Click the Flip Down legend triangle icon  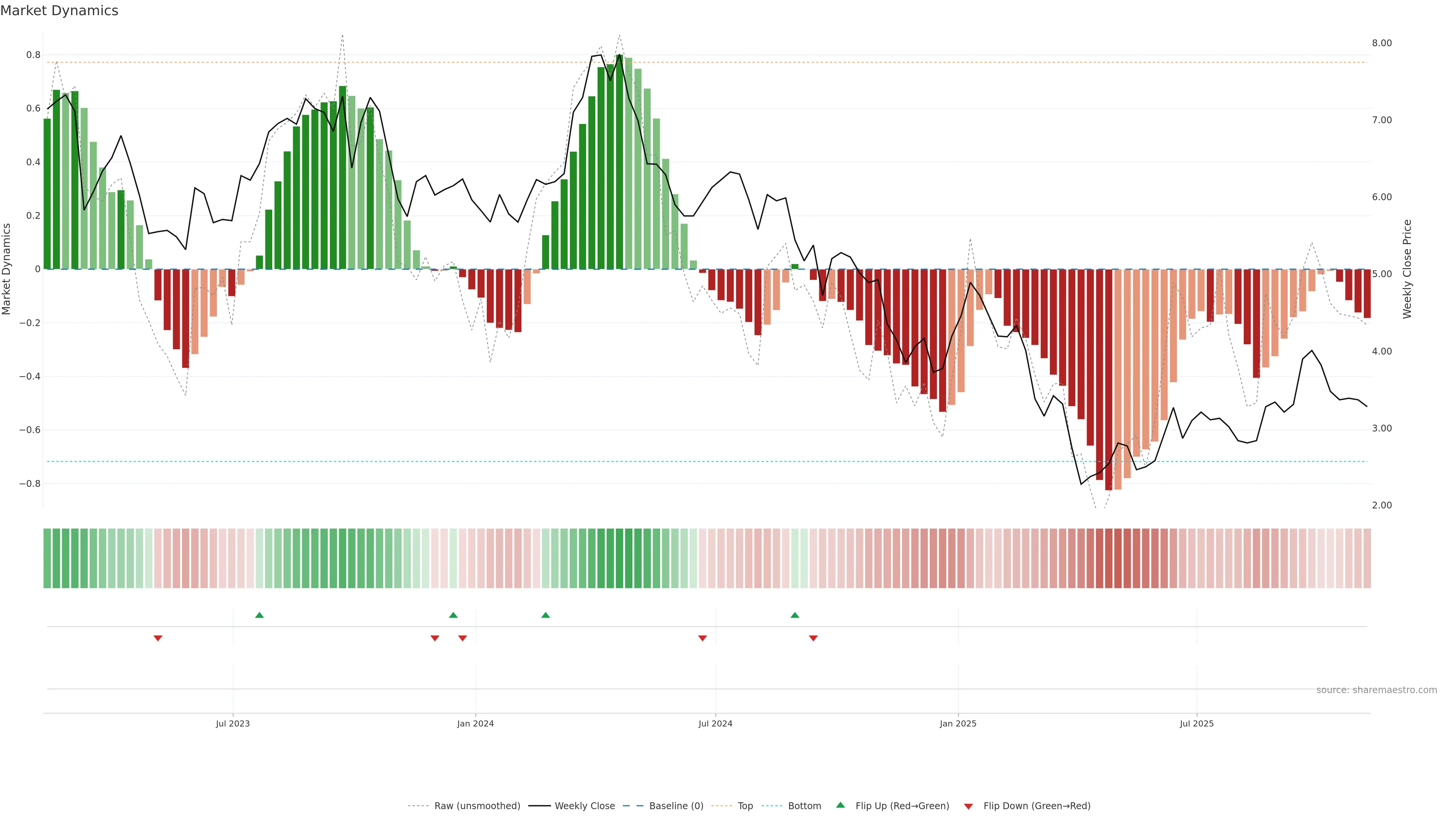tap(968, 806)
